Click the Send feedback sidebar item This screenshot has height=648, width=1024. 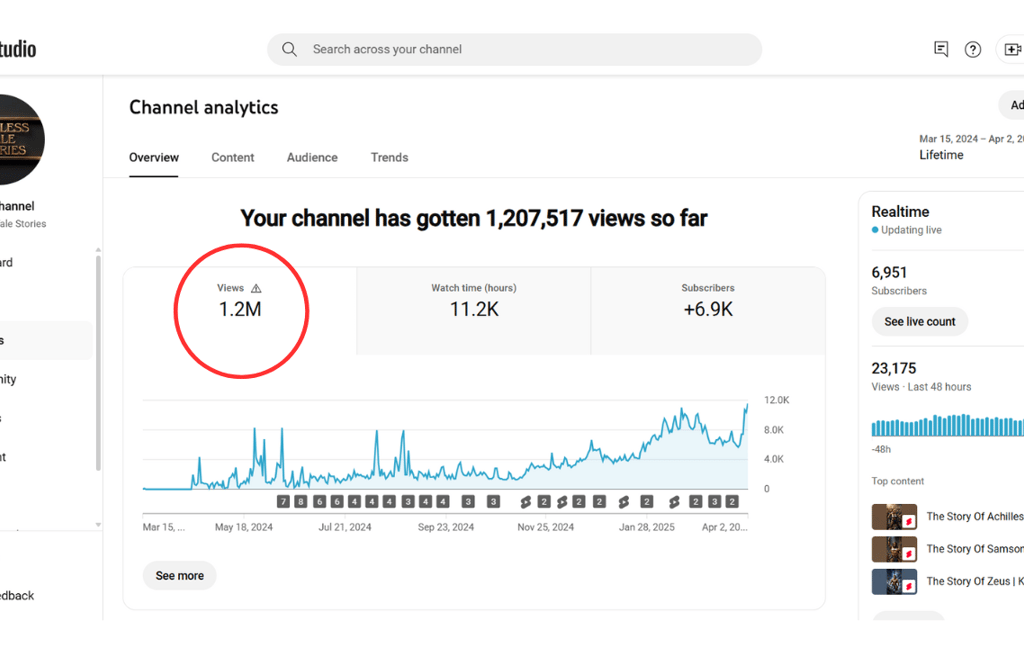(x=17, y=596)
